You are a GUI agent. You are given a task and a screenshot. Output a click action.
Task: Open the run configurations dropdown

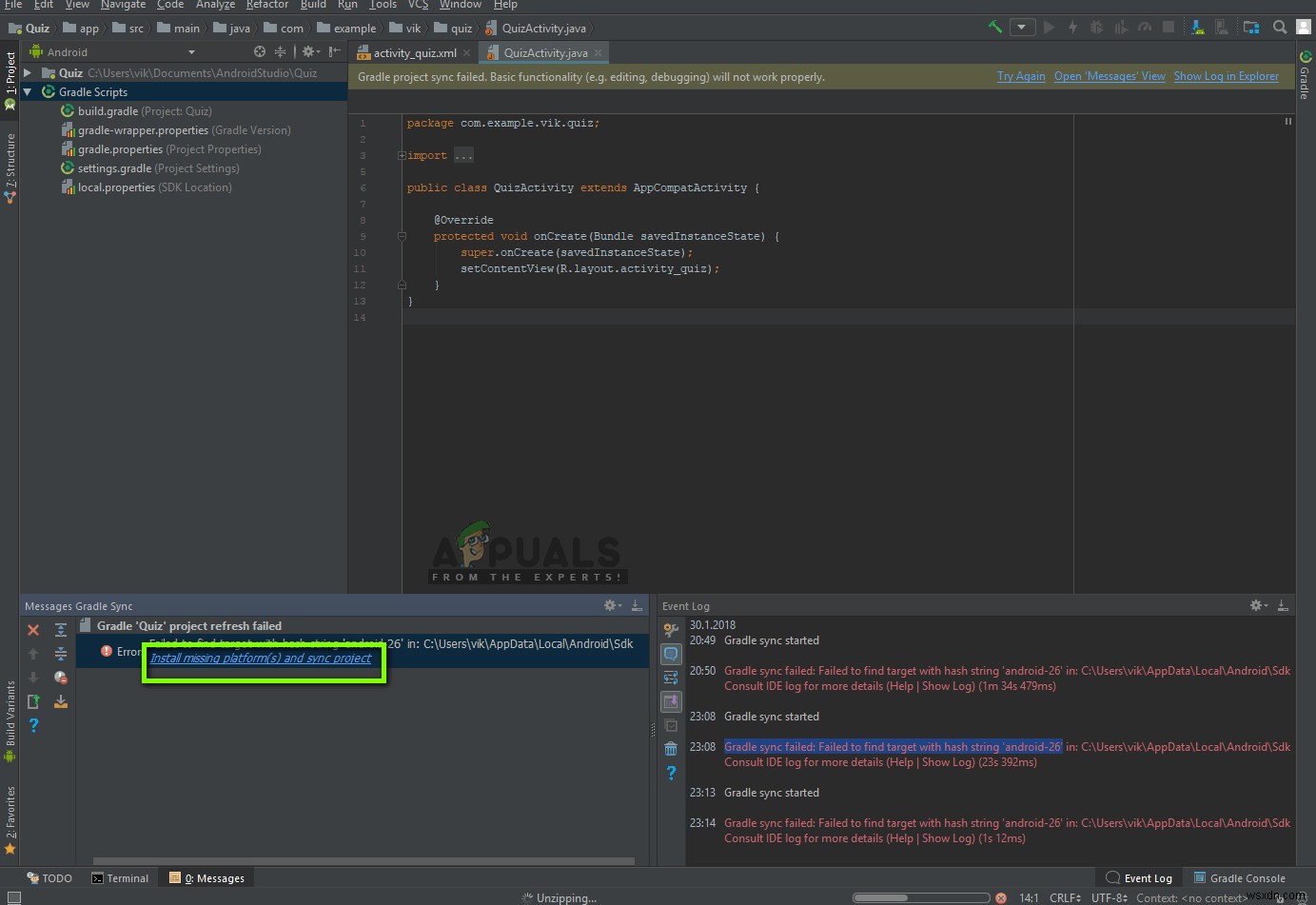pos(1022,27)
